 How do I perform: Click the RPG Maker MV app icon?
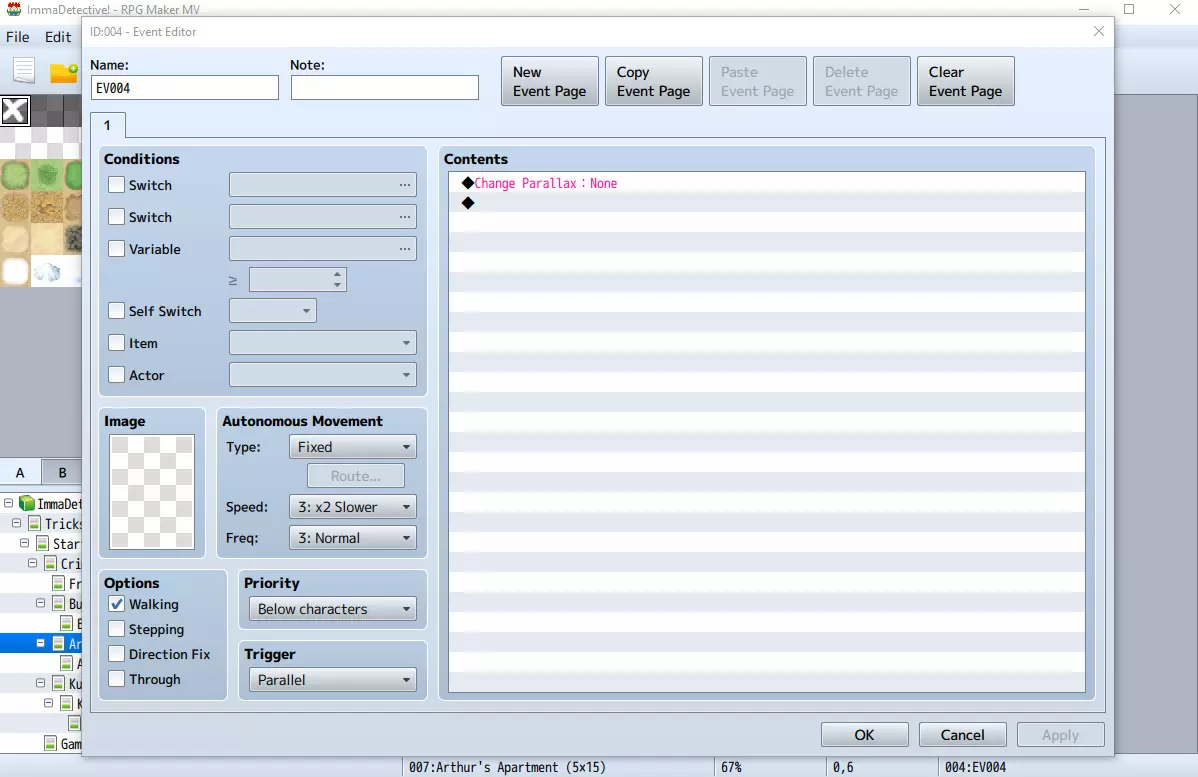point(13,9)
